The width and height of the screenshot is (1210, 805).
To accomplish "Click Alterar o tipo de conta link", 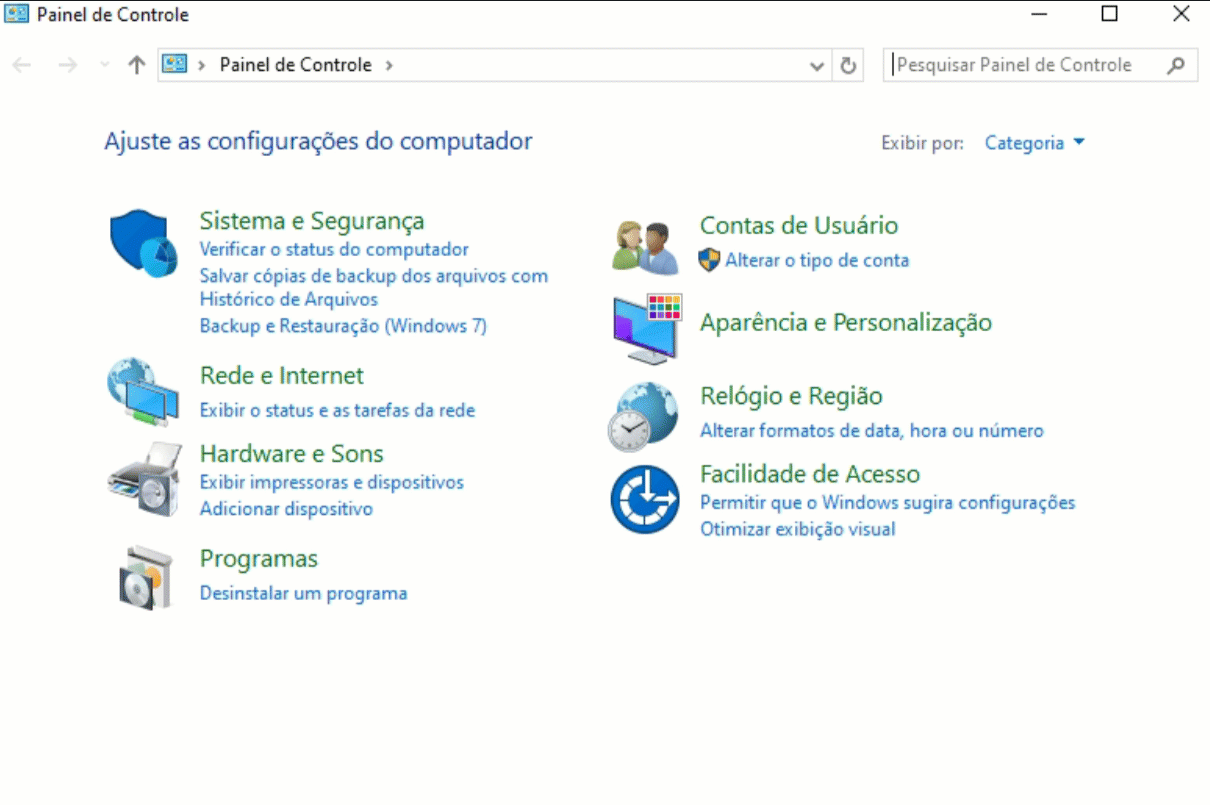I will point(817,260).
